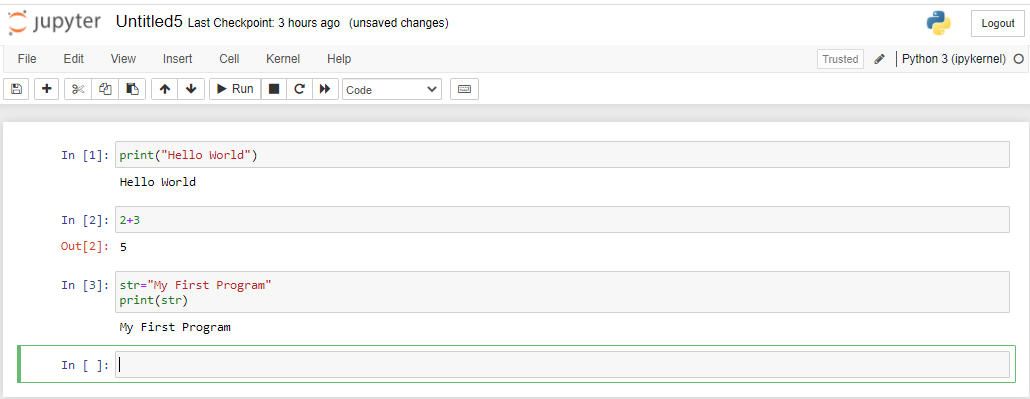Open the Cell menu
The image size is (1030, 399).
click(229, 59)
